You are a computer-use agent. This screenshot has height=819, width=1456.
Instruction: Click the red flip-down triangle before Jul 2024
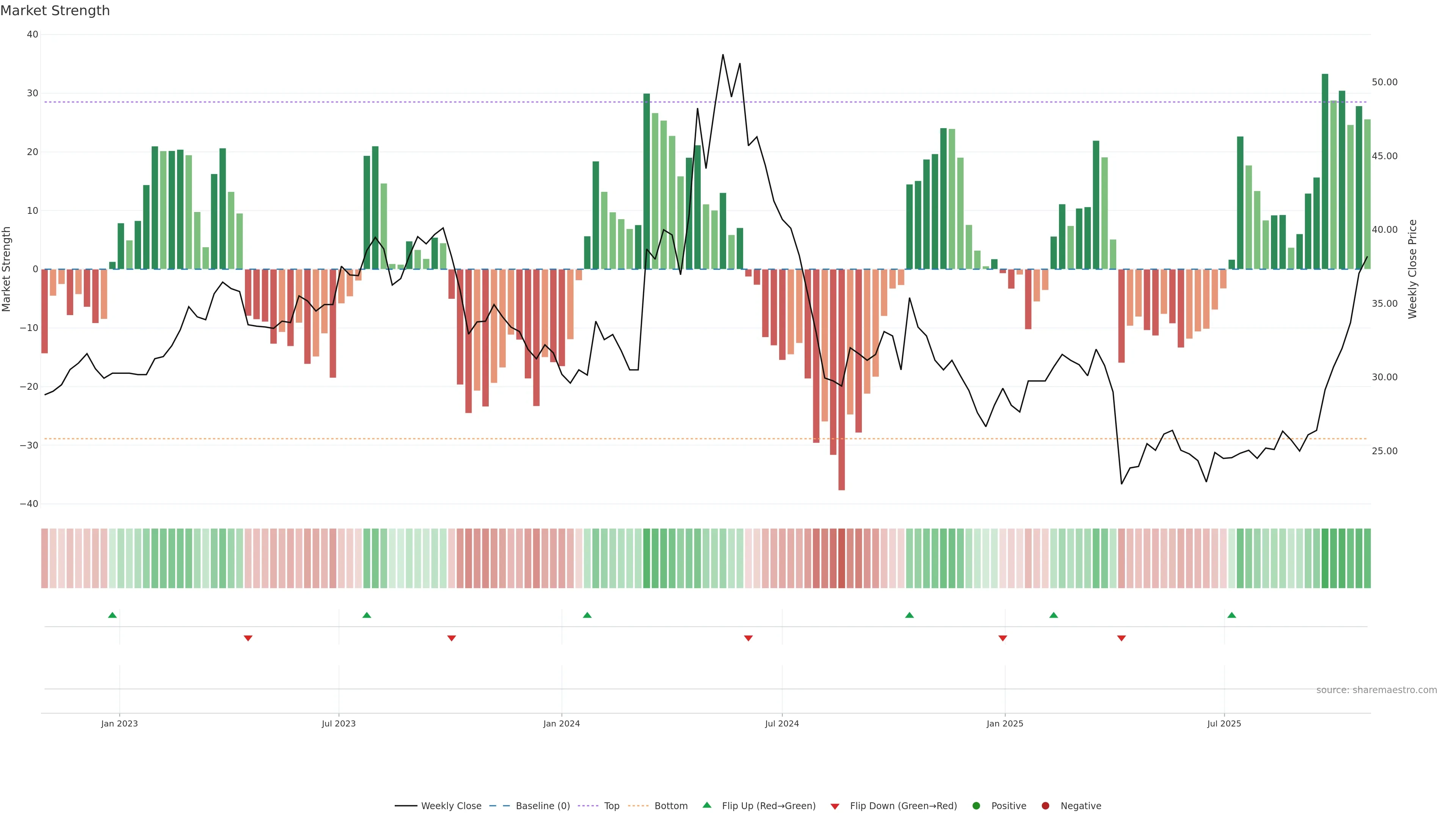coord(748,638)
